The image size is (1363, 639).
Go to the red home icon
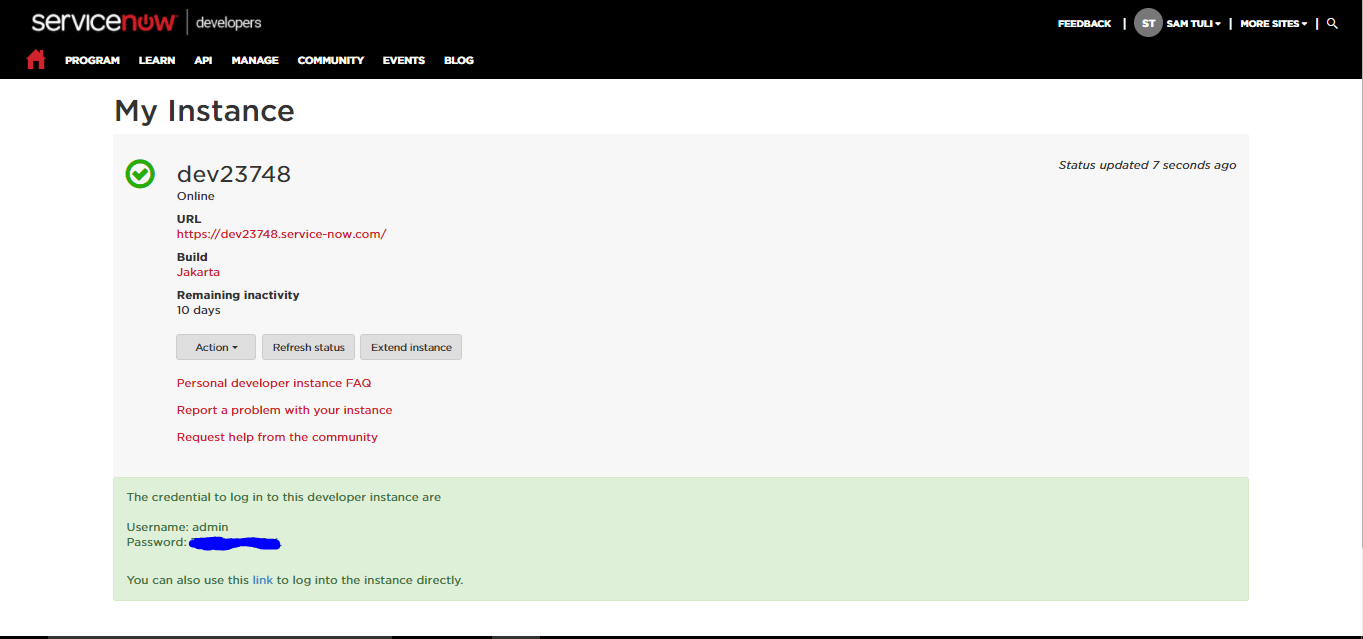tap(36, 60)
